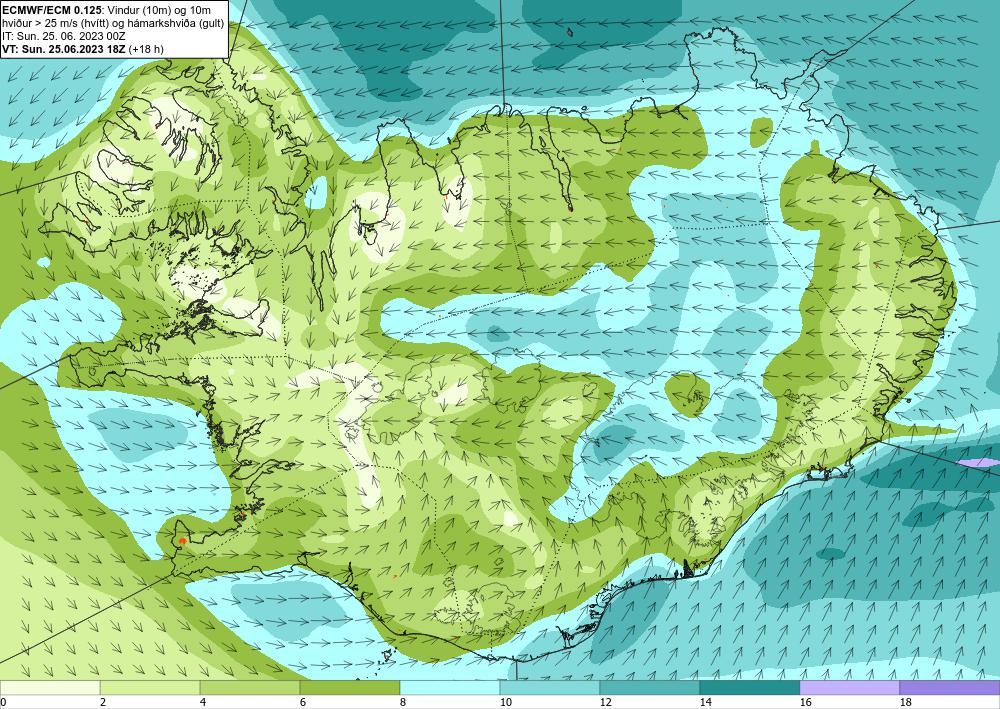Click the legend scale label "14"
Viewport: 1000px width, 709px height.
(x=705, y=703)
